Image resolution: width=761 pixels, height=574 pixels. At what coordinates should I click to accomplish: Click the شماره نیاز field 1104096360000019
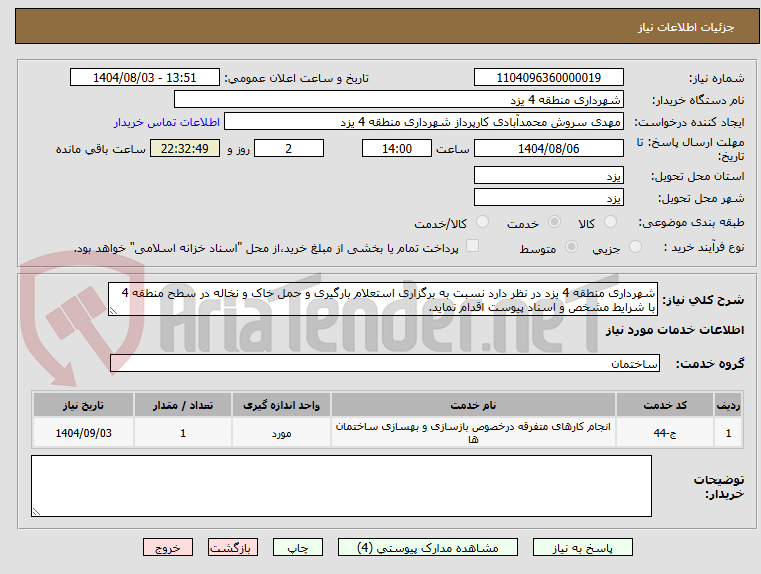pyautogui.click(x=548, y=77)
